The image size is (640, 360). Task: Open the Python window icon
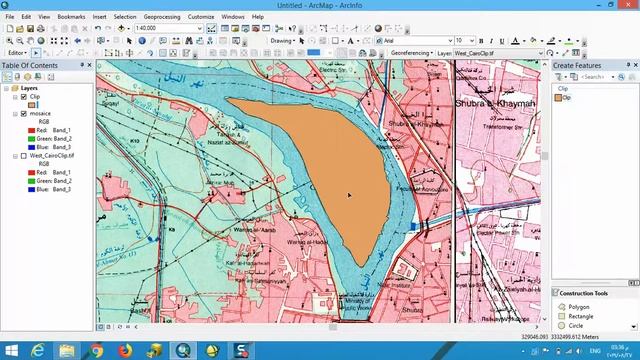pos(266,29)
